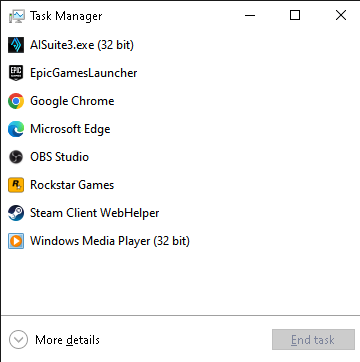Click the OBS Studio icon
Image resolution: width=360 pixels, height=362 pixels.
pyautogui.click(x=16, y=157)
